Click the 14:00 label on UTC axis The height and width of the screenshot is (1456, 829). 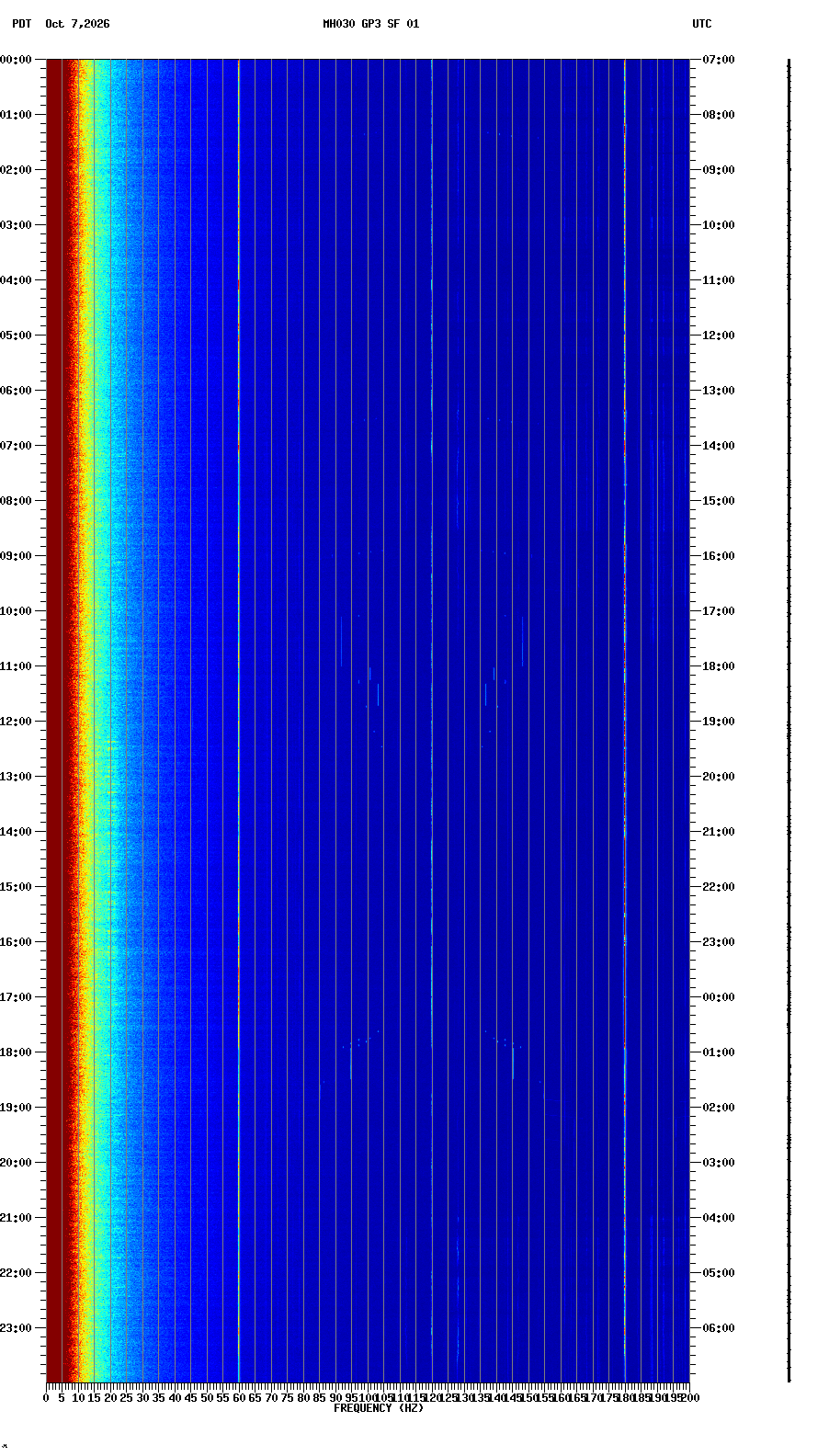tap(719, 446)
